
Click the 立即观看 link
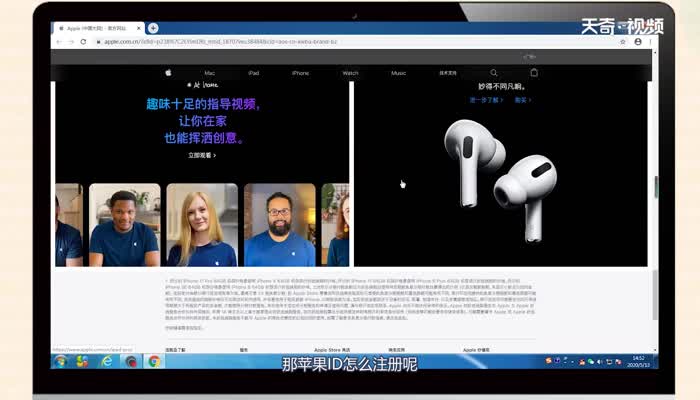202,155
